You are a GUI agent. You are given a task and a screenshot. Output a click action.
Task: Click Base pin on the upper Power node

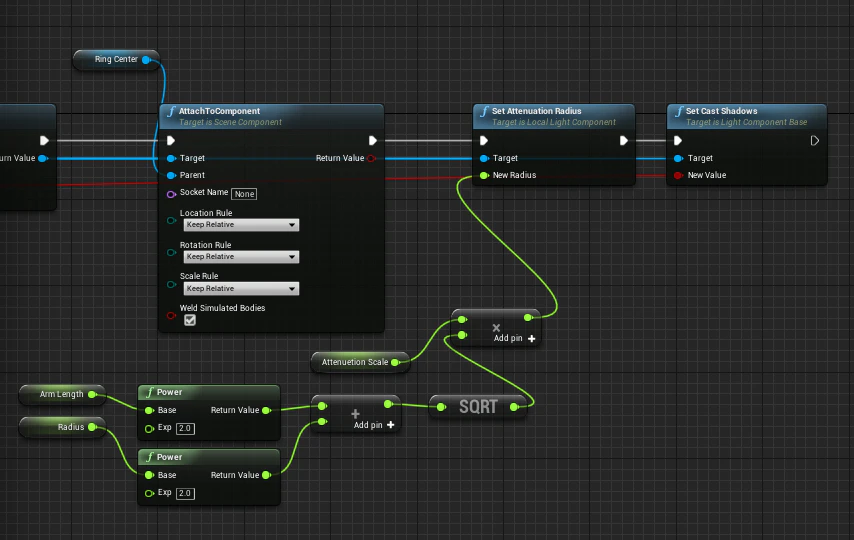click(149, 410)
